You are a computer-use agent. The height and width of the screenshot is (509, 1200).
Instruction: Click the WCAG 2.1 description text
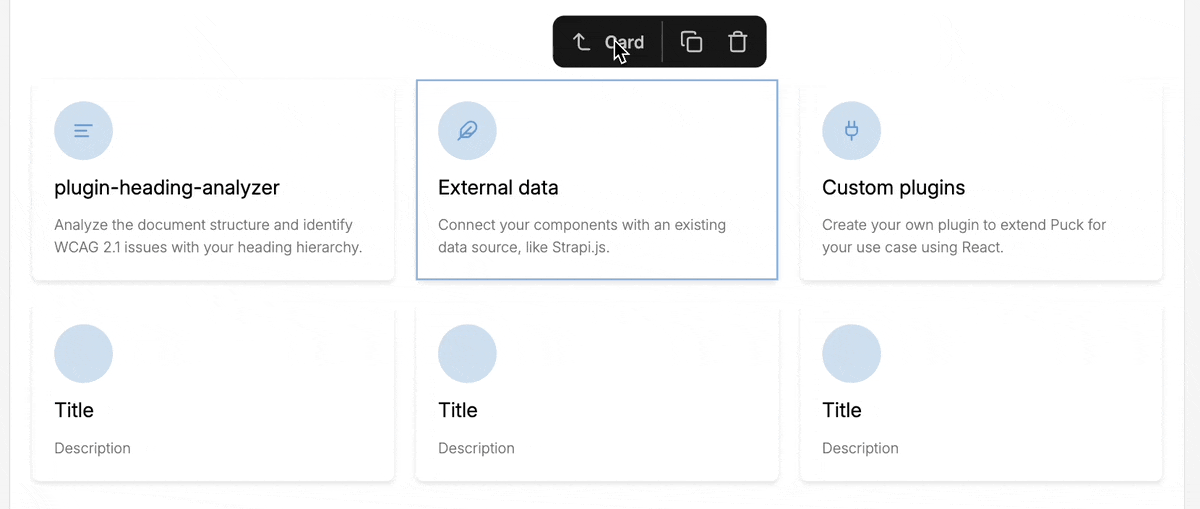pyautogui.click(x=208, y=236)
